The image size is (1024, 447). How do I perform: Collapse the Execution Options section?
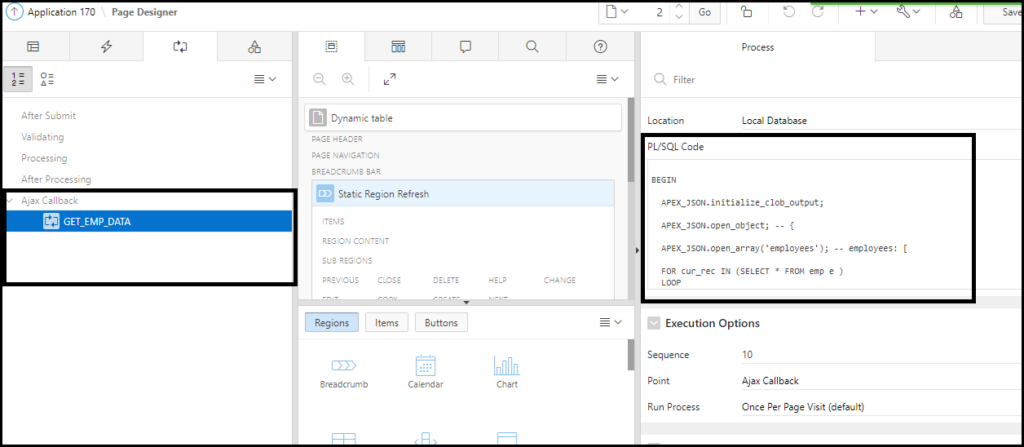[x=654, y=323]
